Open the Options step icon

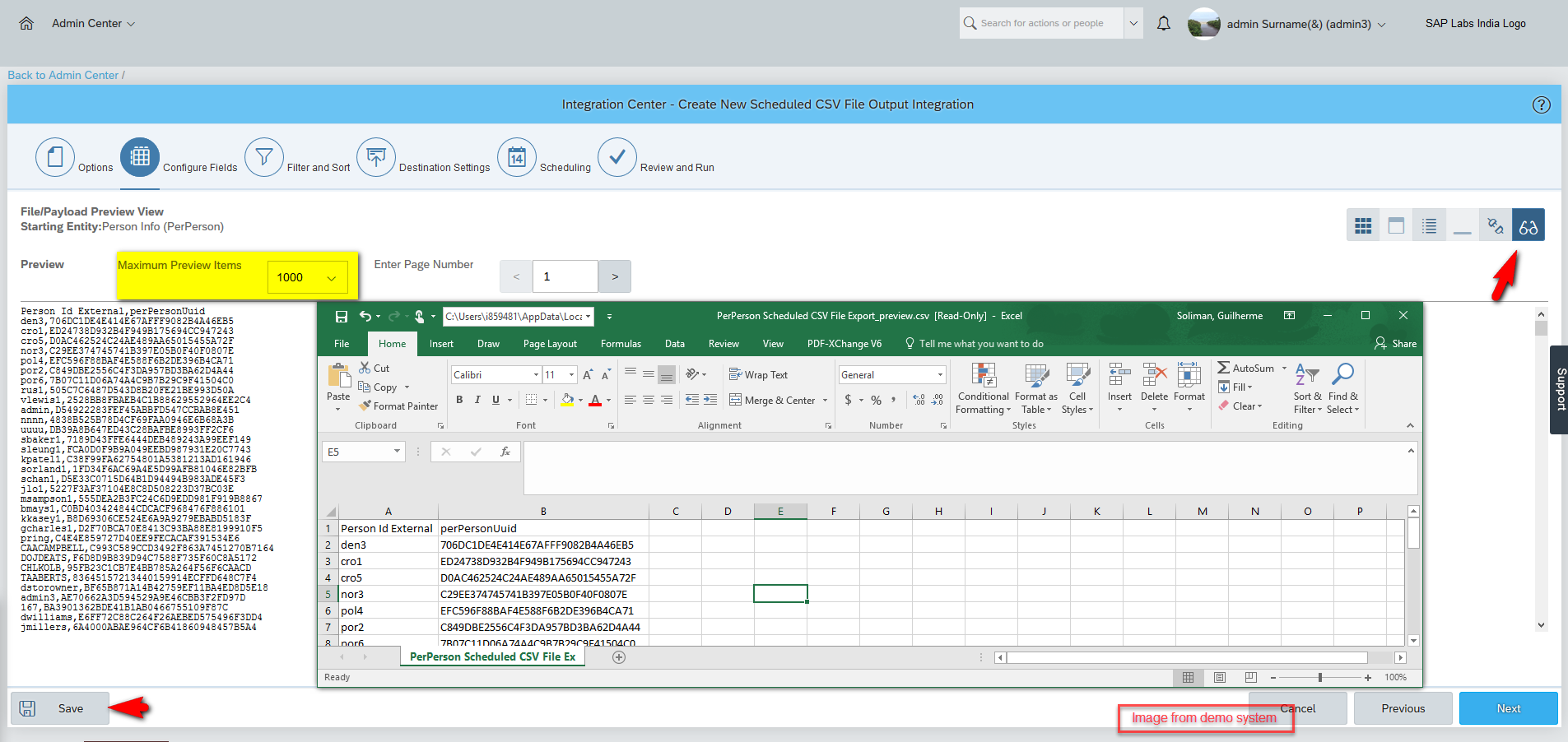click(x=55, y=157)
